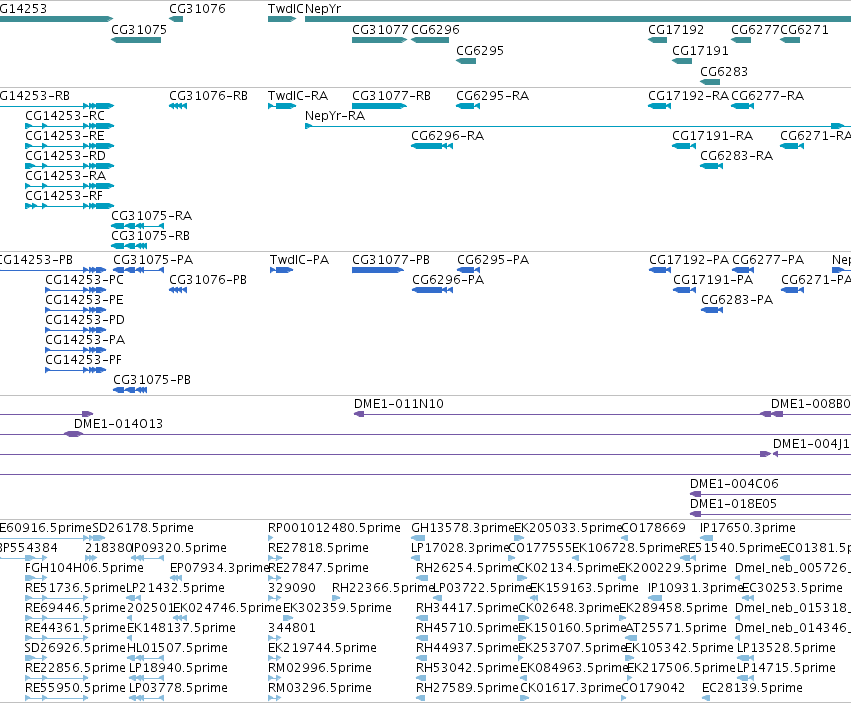Select the CG14253-PD protein label
851x703 pixels.
85,320
